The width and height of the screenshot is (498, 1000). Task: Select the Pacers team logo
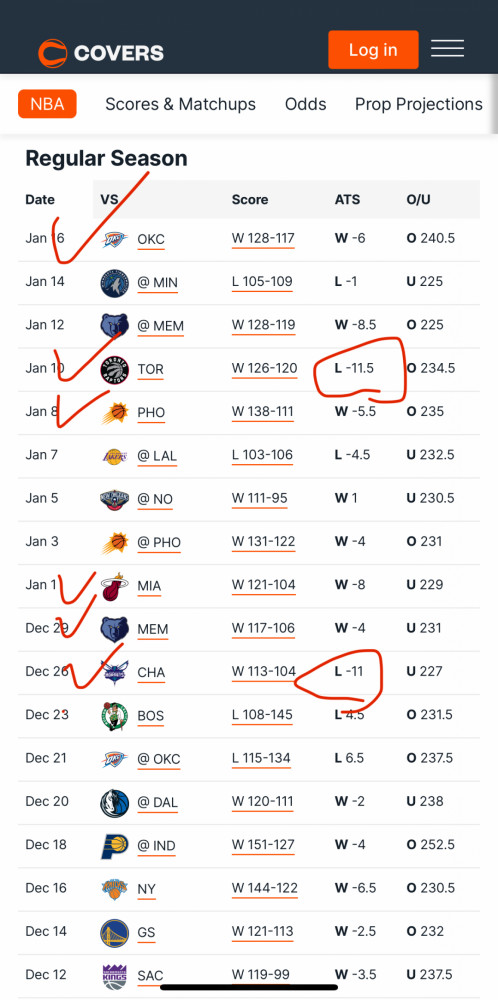115,846
